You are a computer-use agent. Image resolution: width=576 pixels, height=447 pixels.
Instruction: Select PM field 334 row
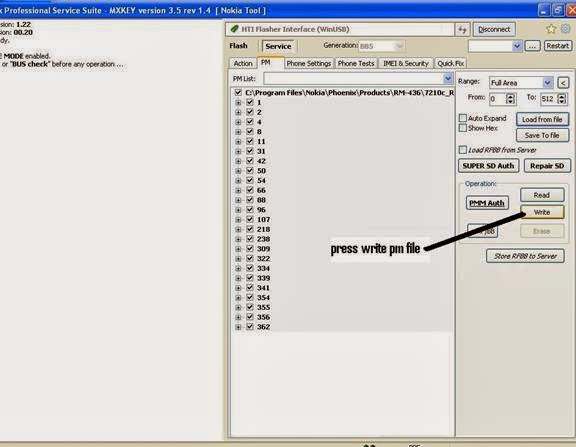[263, 268]
